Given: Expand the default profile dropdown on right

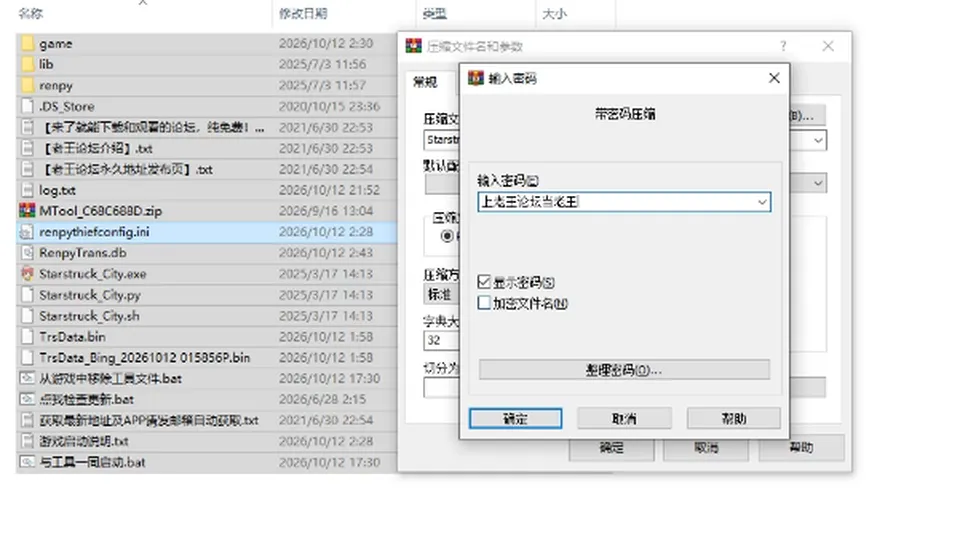Looking at the screenshot, I should pyautogui.click(x=818, y=183).
